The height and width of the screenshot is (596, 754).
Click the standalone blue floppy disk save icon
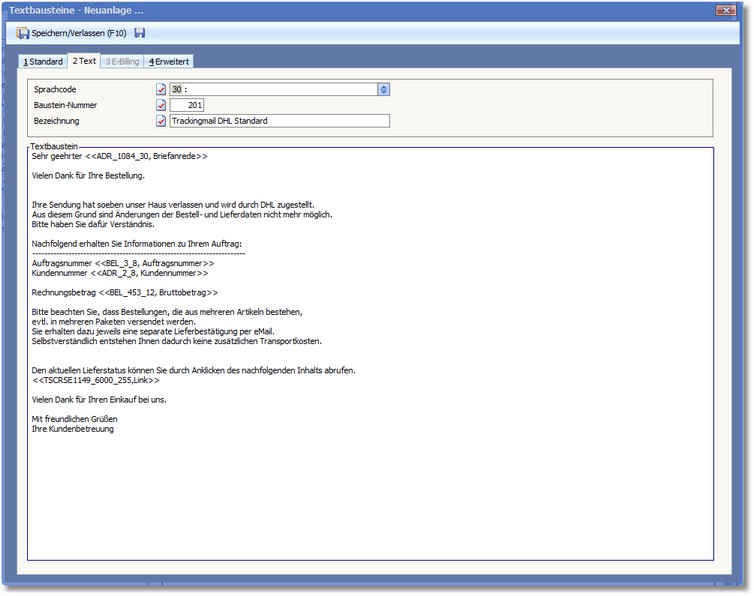(140, 33)
